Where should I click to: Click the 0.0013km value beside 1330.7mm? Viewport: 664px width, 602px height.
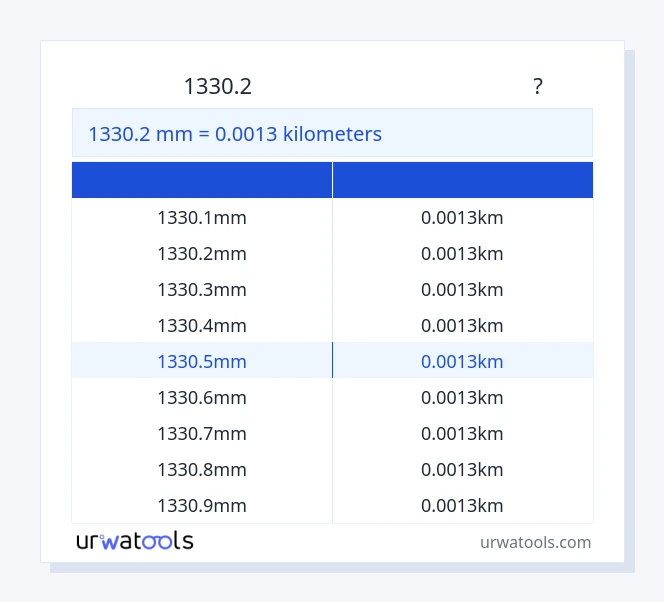462,433
